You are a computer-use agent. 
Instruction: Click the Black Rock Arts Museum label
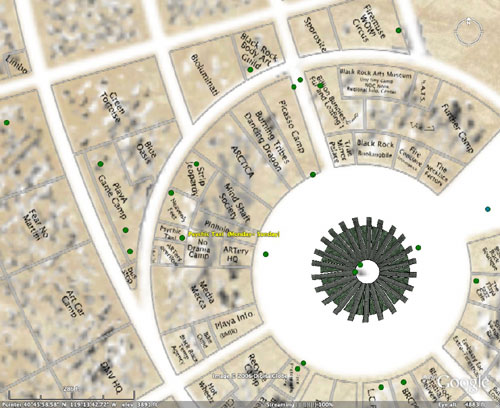(x=375, y=75)
